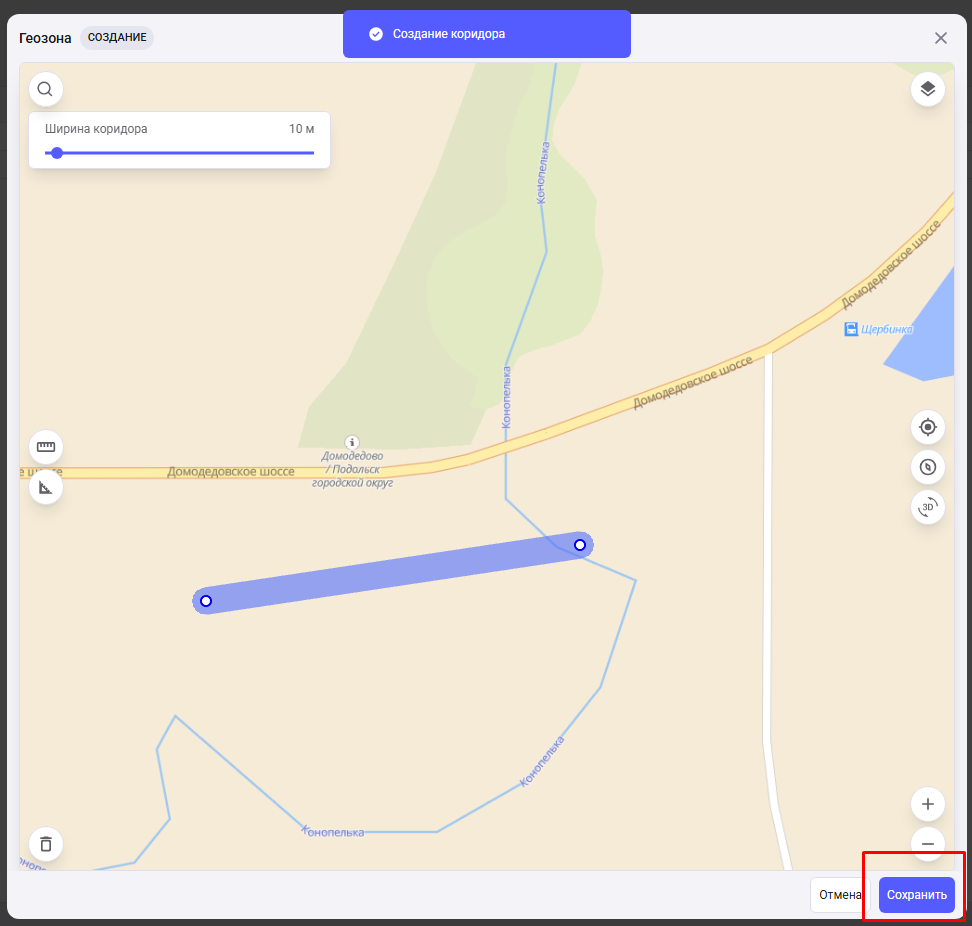Image resolution: width=972 pixels, height=926 pixels.
Task: Click the Отмена button
Action: [x=840, y=895]
